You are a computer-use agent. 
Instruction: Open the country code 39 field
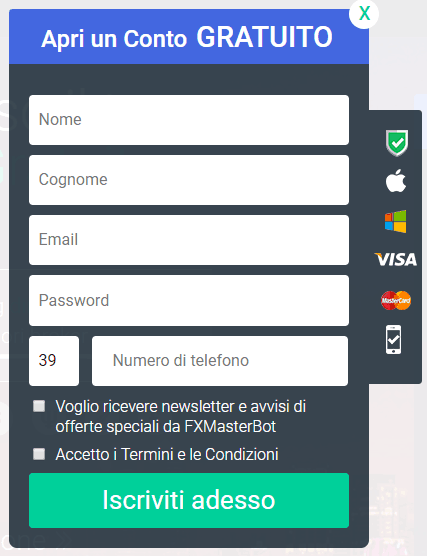(x=54, y=361)
